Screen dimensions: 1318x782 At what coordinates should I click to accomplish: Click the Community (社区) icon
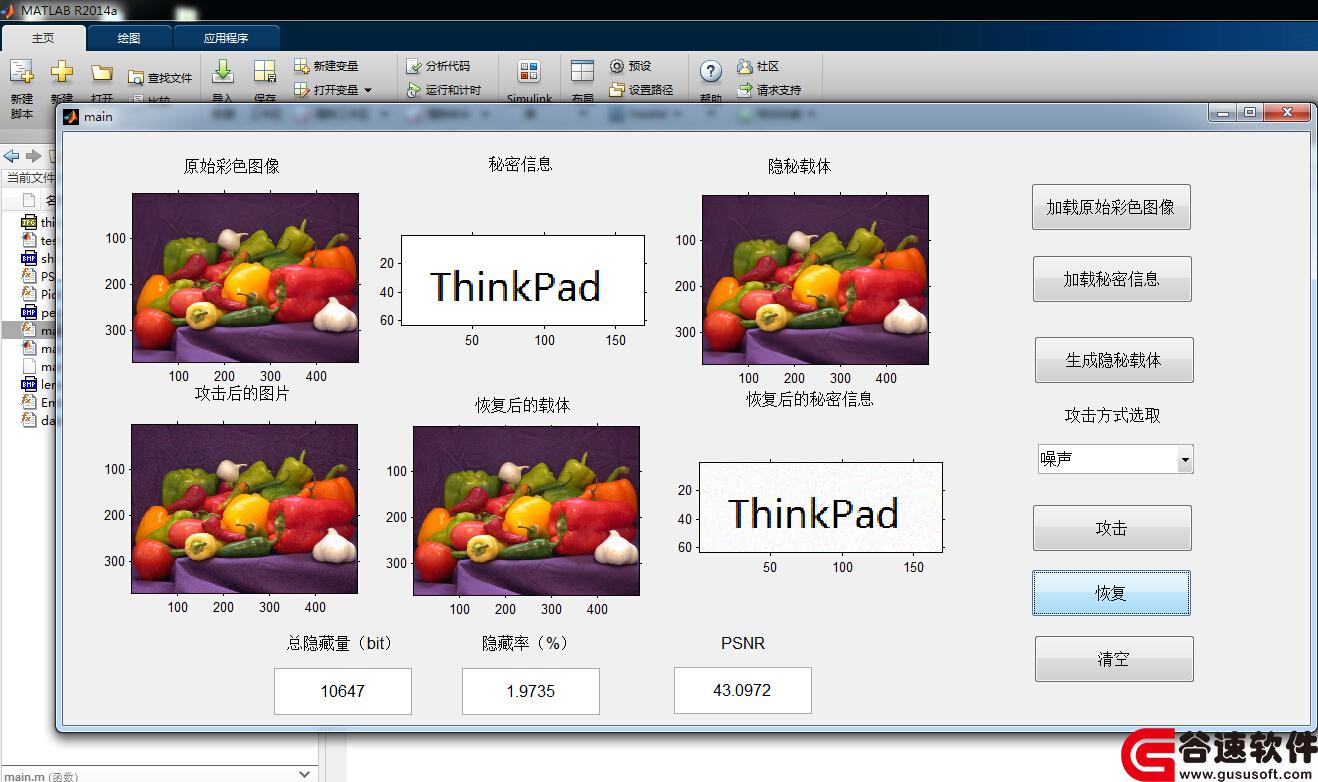744,66
